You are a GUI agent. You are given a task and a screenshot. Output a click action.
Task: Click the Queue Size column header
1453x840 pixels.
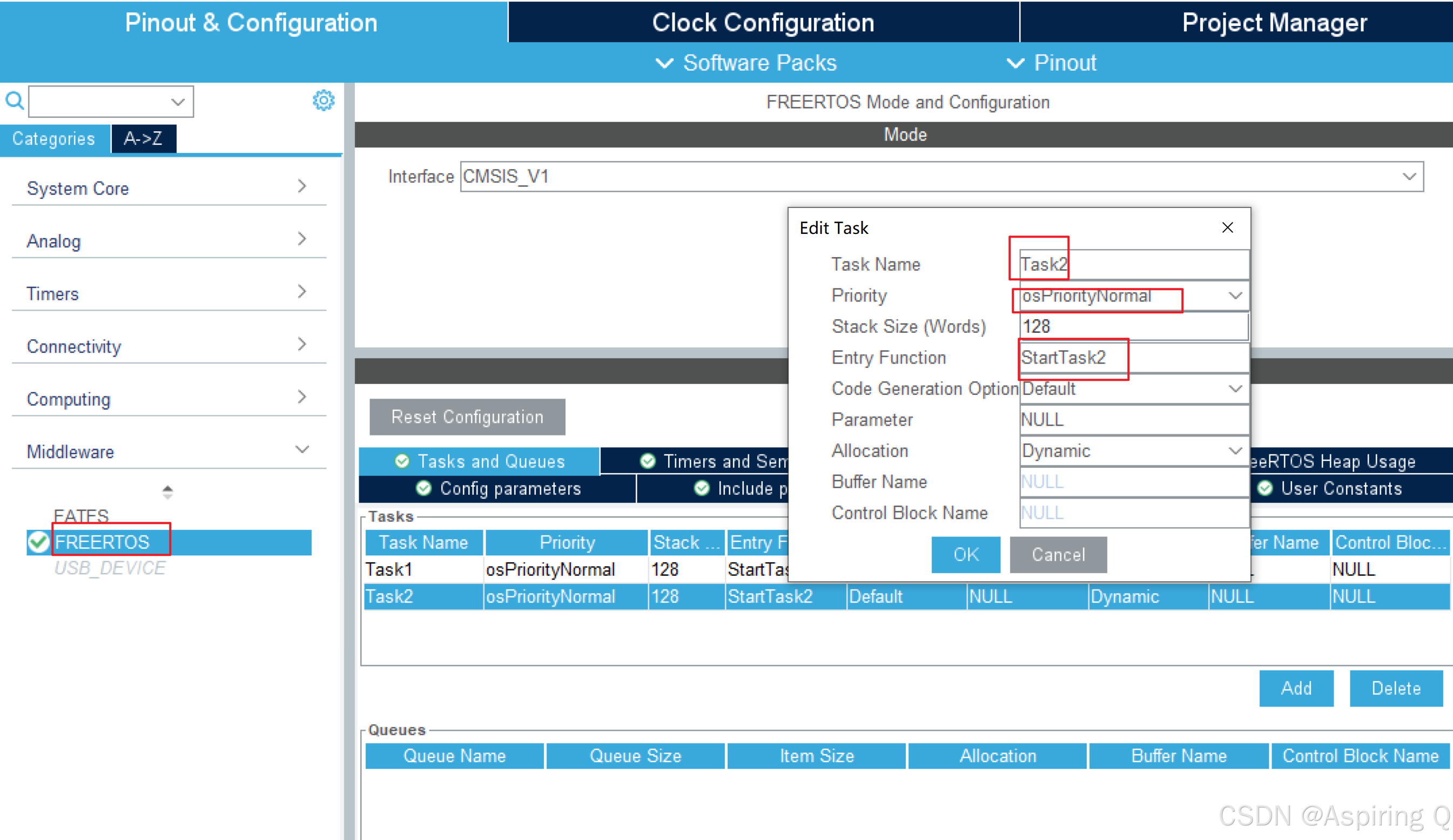(635, 756)
